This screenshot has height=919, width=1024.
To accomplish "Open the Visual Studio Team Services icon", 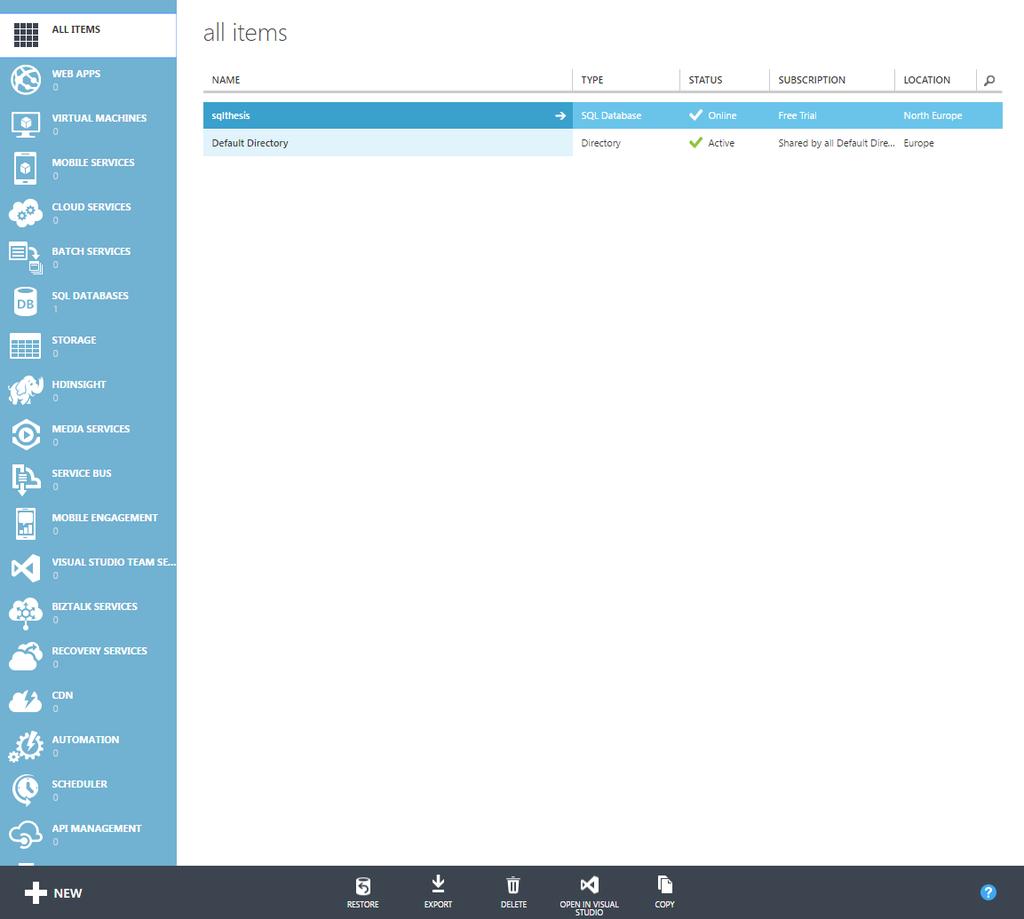I will click(x=25, y=568).
